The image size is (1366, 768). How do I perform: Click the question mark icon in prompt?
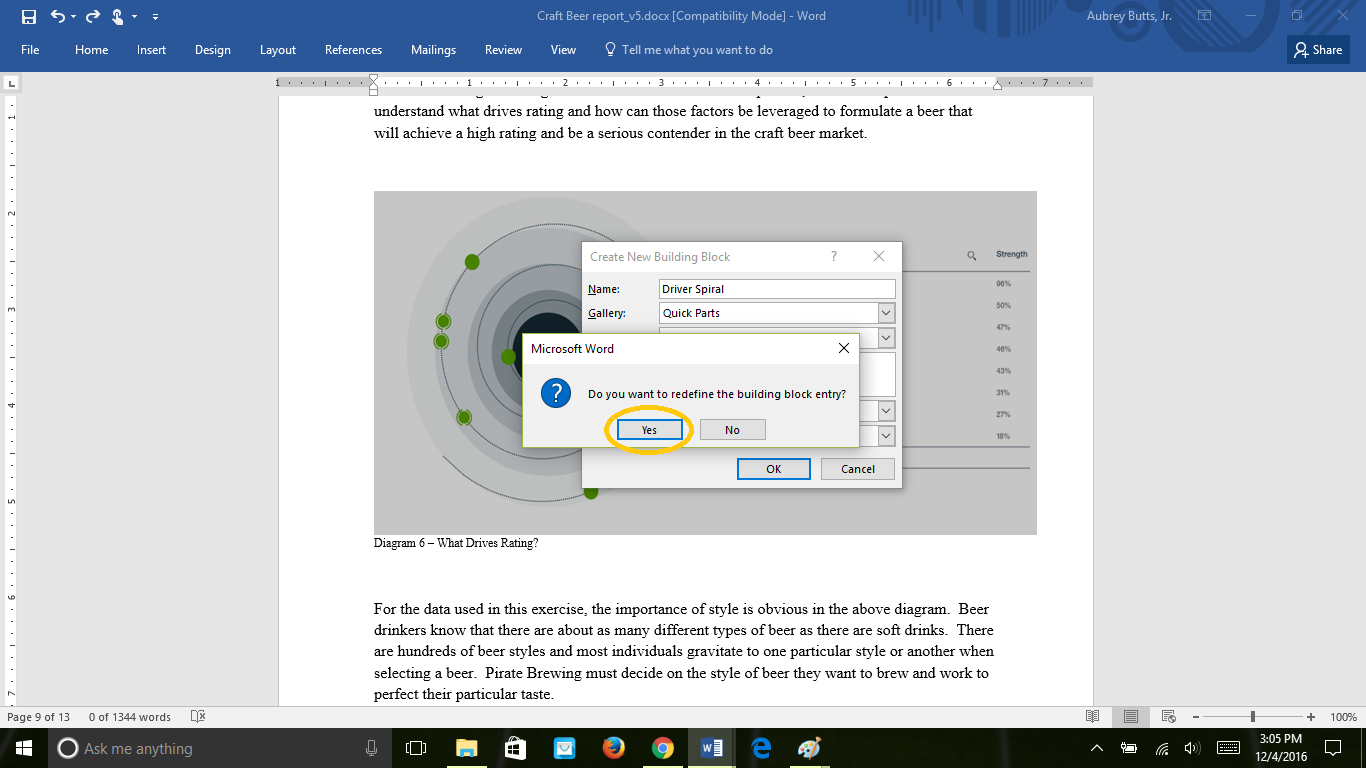tap(556, 393)
